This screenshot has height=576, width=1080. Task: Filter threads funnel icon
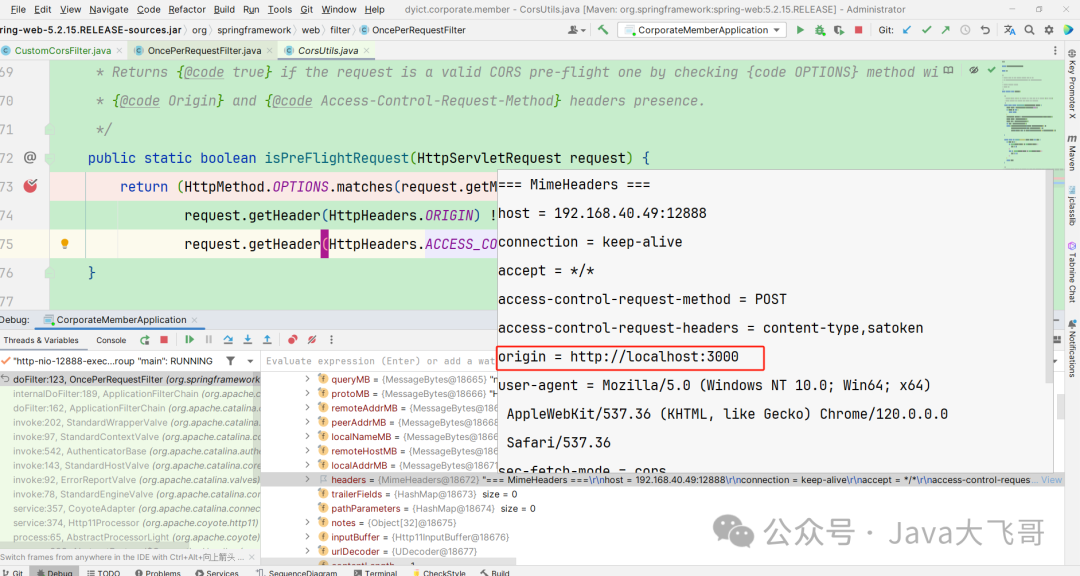coord(231,361)
